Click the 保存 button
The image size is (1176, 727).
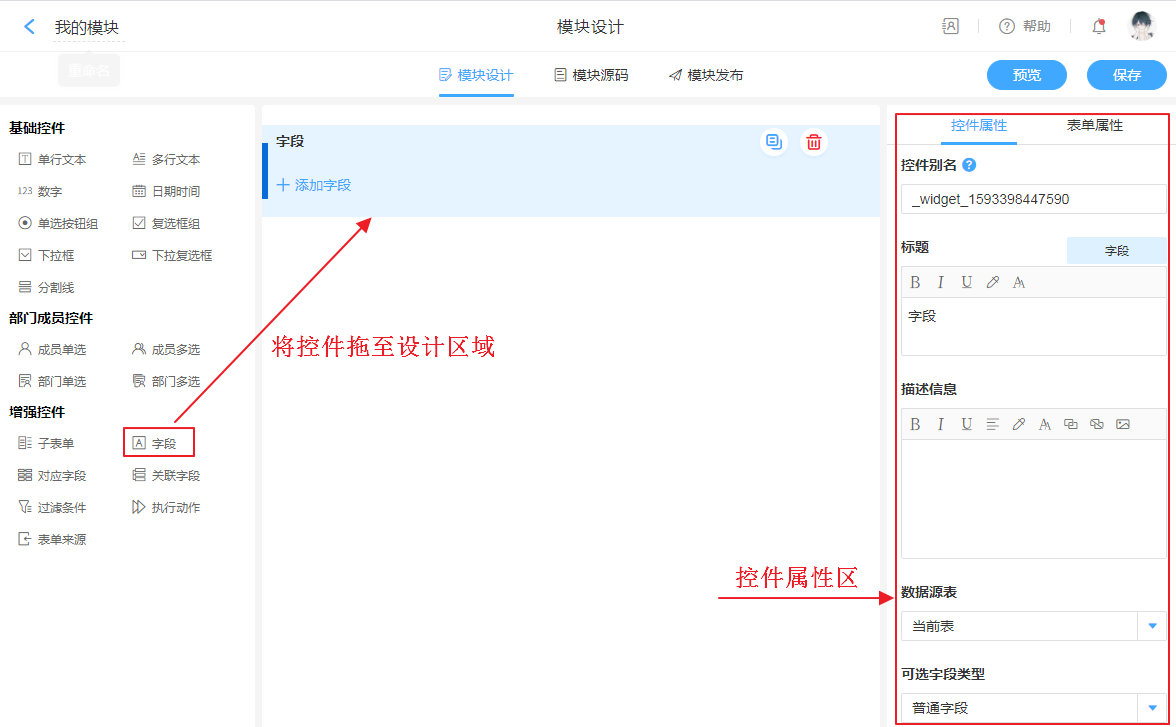[x=1126, y=75]
